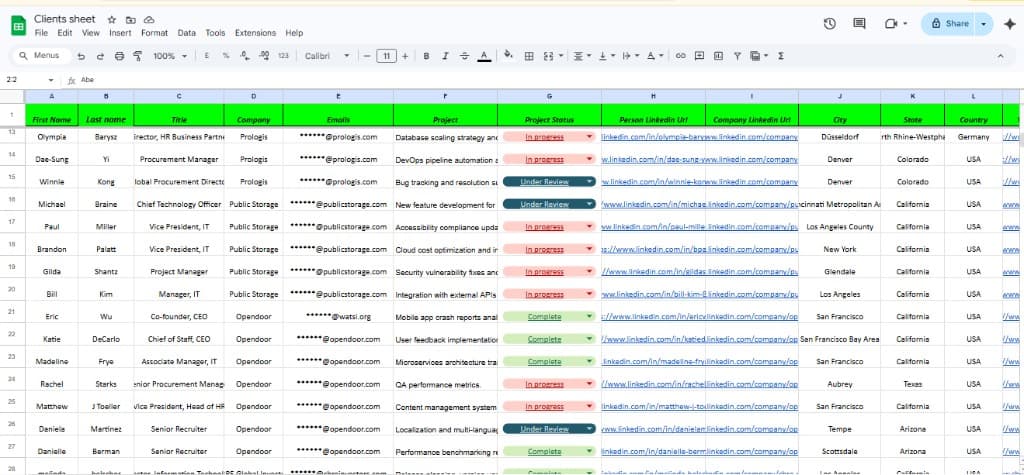Toggle bold formatting
1024x475 pixels.
pyautogui.click(x=426, y=56)
